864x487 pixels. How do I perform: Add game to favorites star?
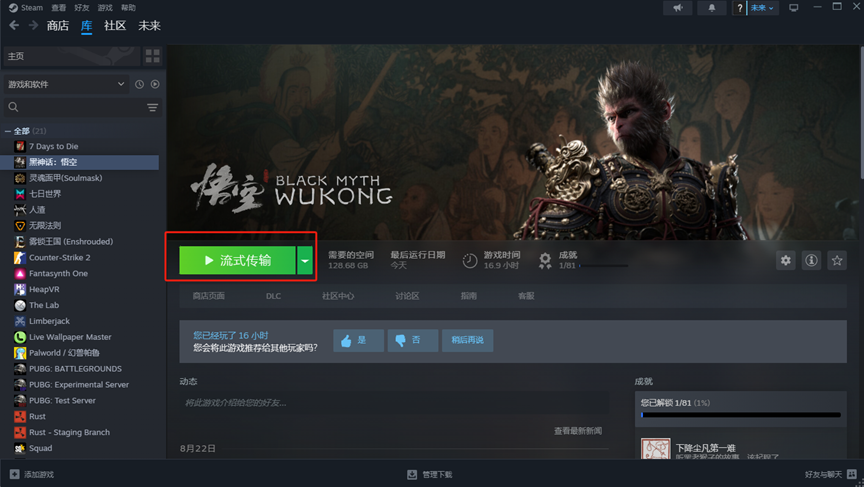[837, 261]
